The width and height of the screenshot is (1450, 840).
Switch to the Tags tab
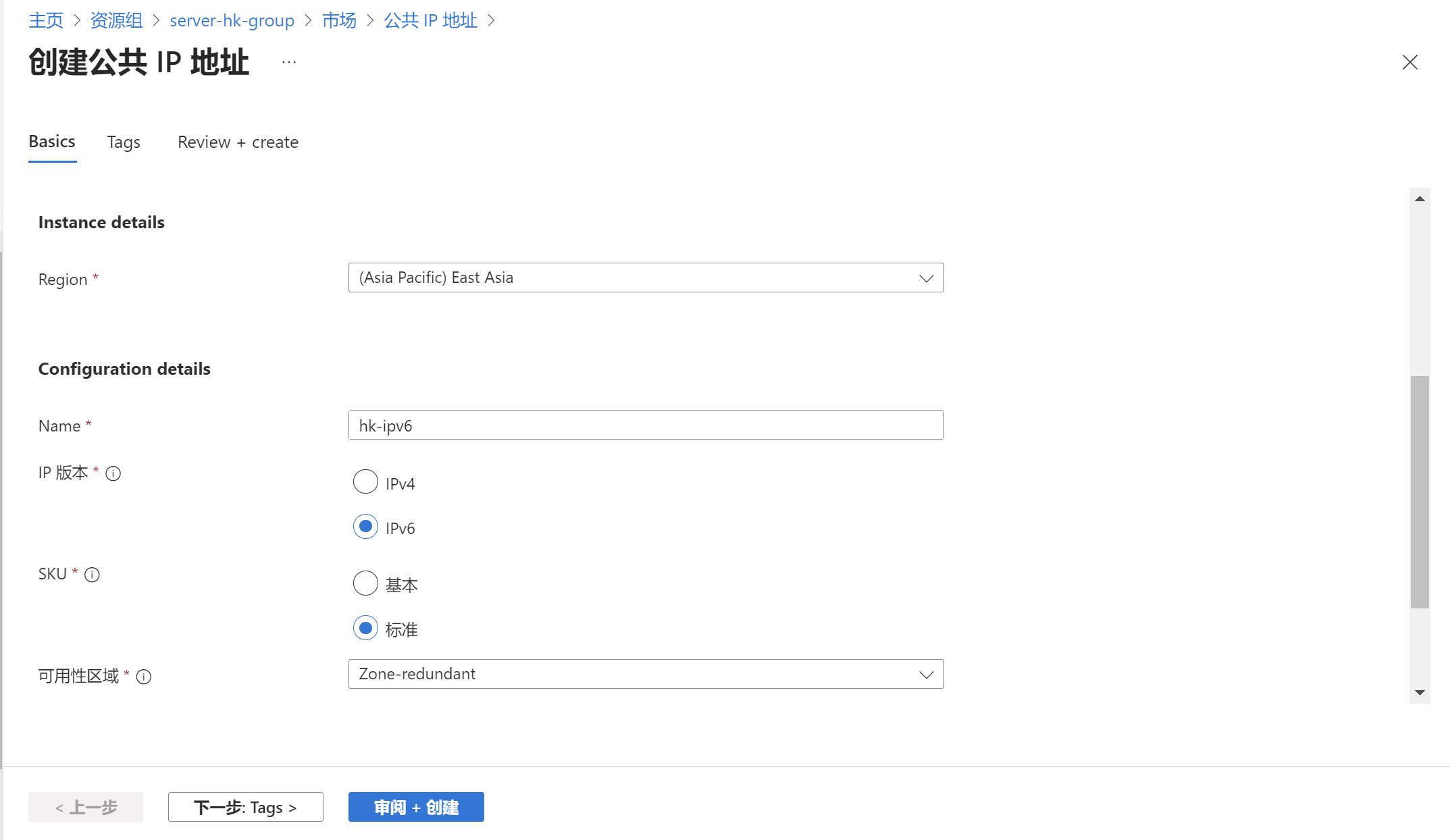coord(124,142)
